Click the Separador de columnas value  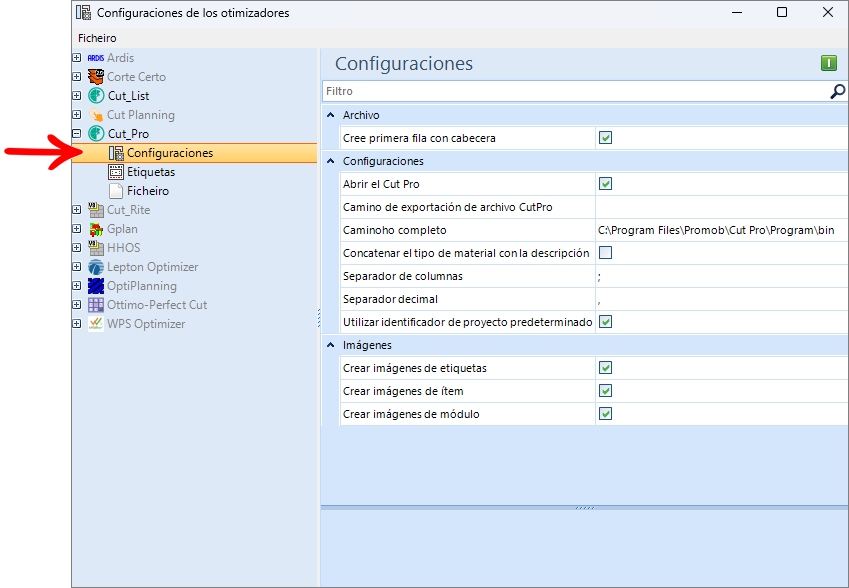tap(722, 276)
